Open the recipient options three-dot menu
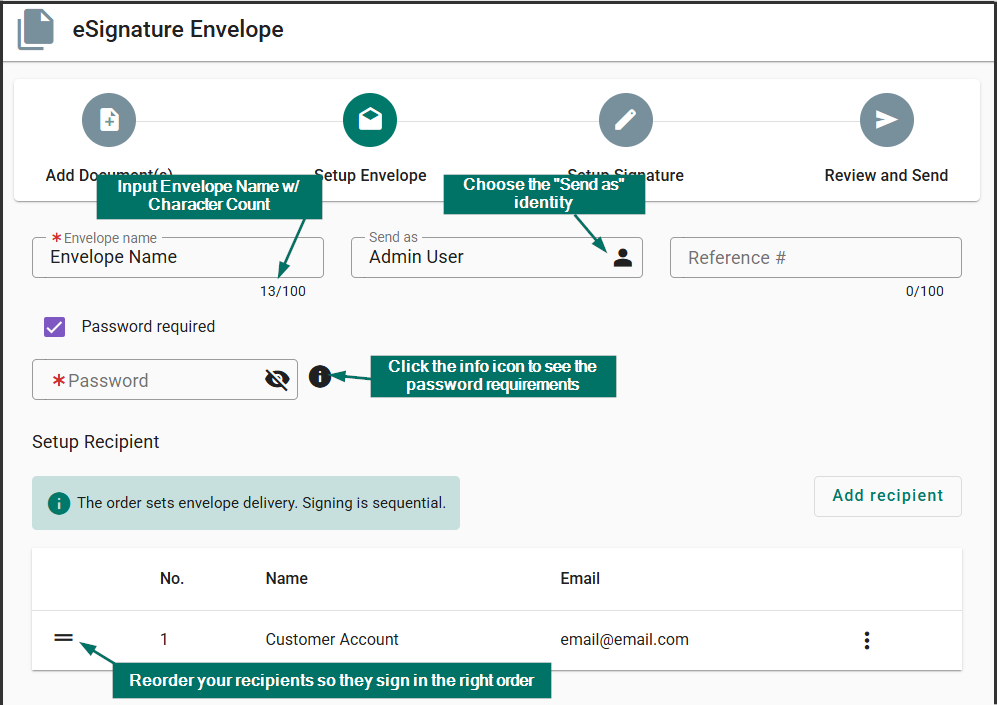This screenshot has width=997, height=705. [x=866, y=639]
